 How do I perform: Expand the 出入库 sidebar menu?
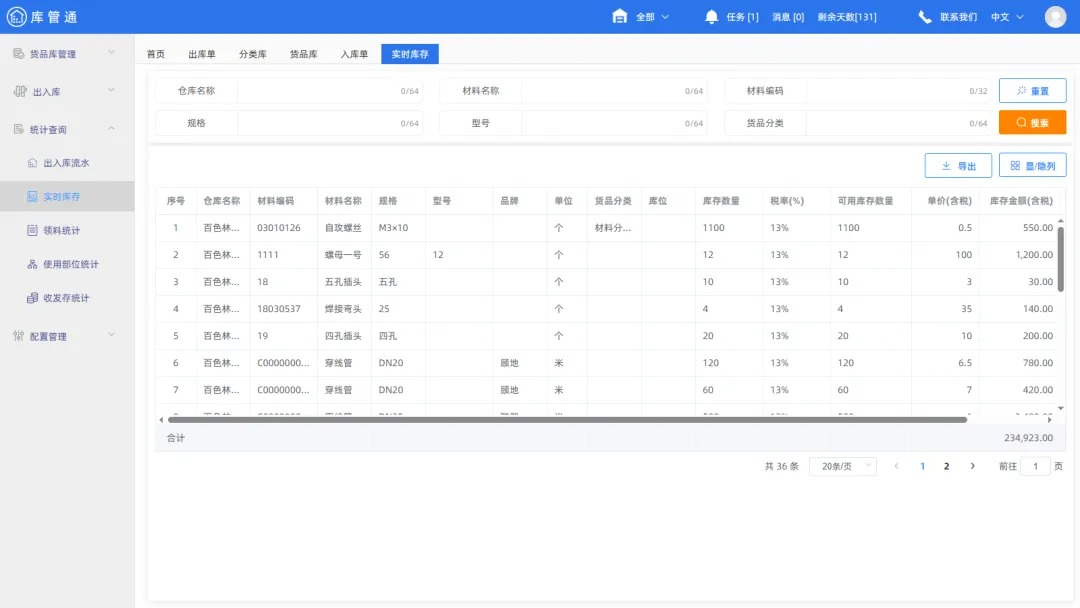coord(48,90)
